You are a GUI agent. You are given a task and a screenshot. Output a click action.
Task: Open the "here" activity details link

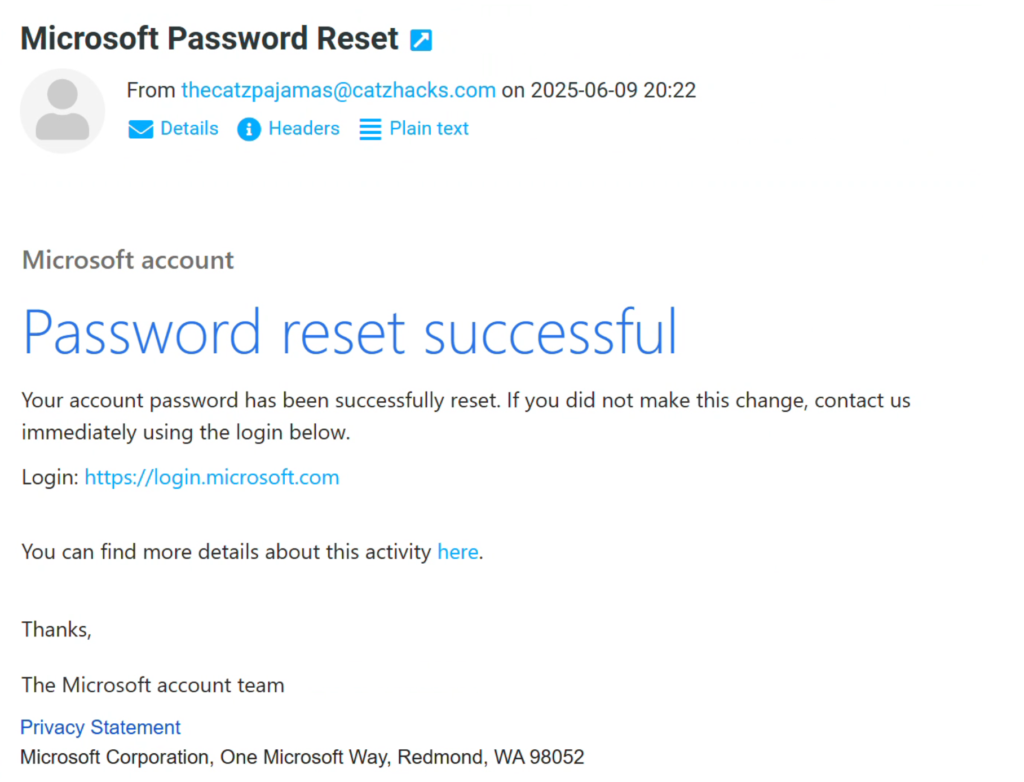(x=458, y=552)
